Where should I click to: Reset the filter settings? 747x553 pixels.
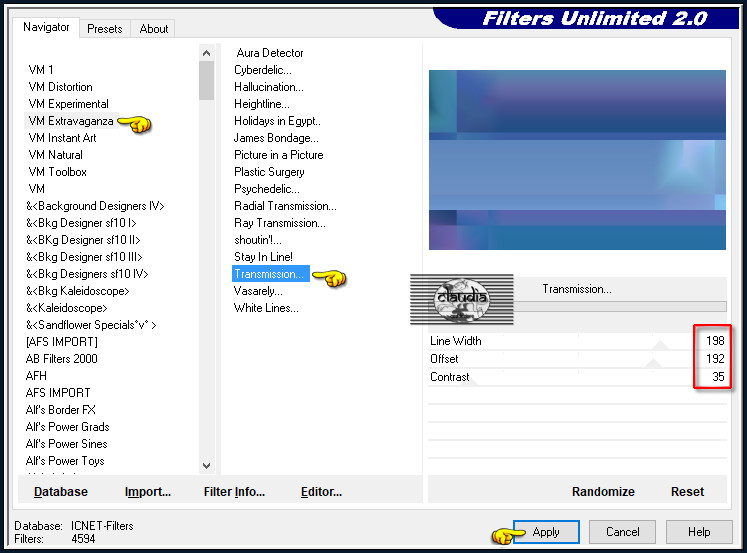coord(687,492)
